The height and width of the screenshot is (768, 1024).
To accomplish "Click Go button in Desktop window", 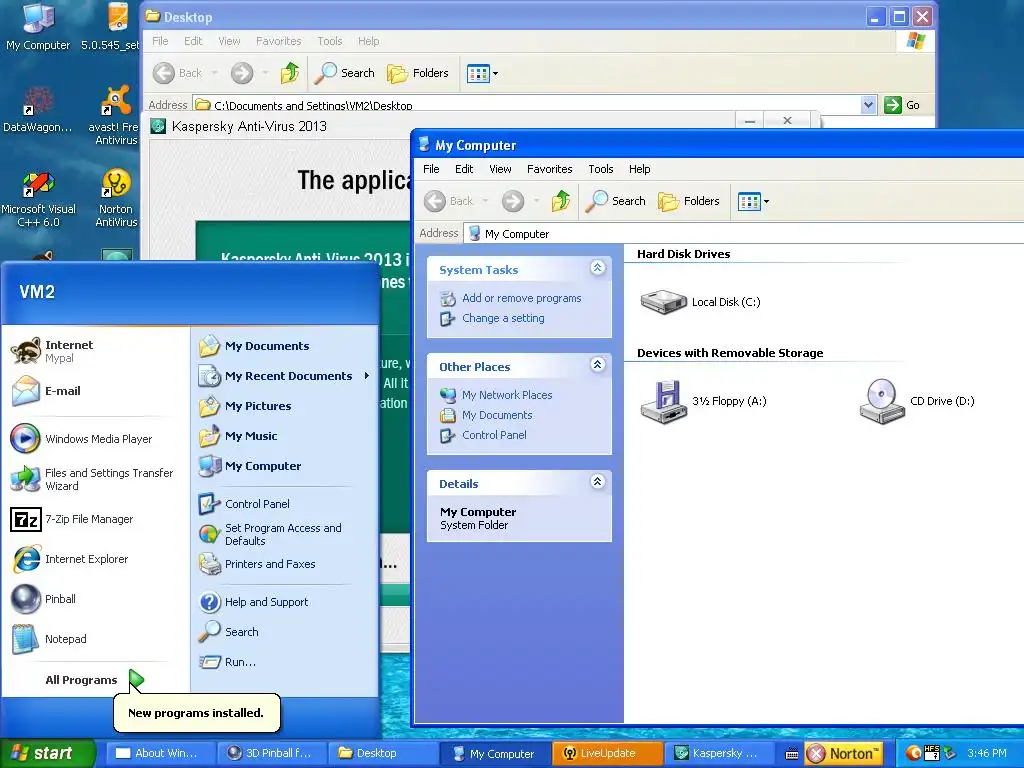I will (x=902, y=104).
